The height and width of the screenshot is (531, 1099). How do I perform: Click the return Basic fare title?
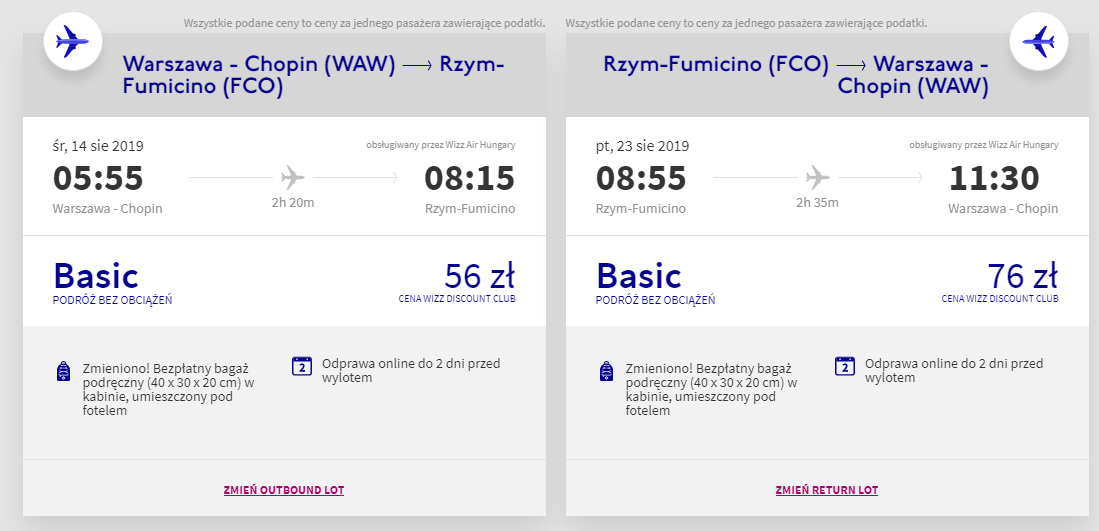(639, 275)
